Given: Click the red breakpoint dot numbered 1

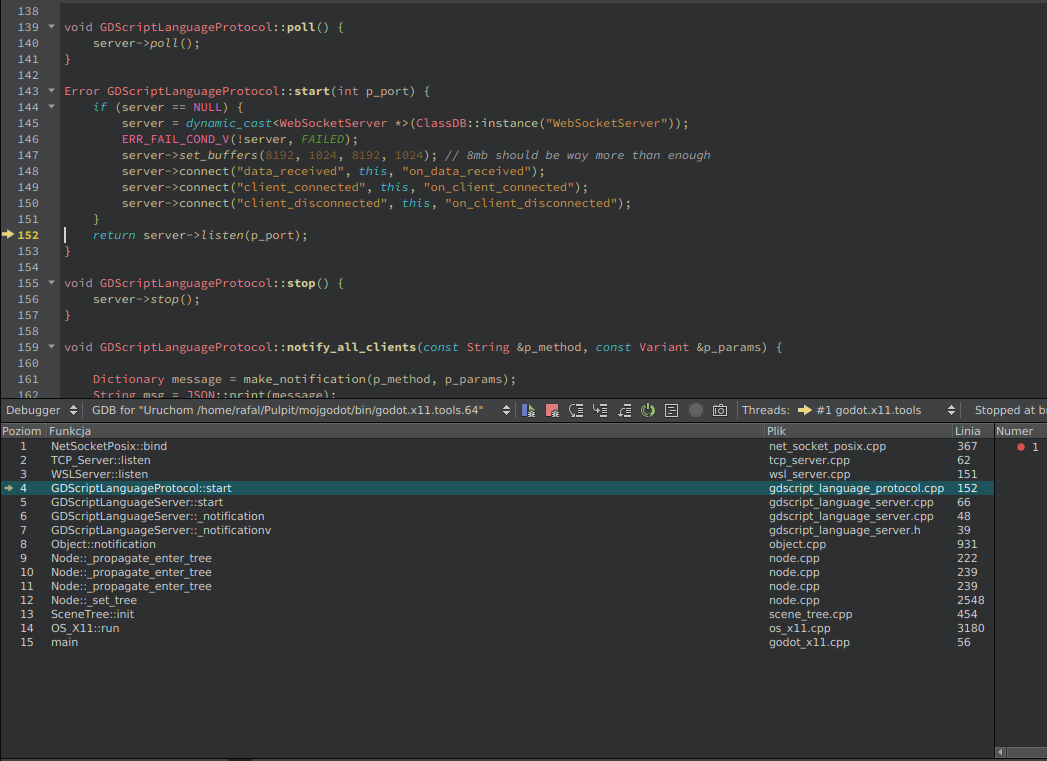Looking at the screenshot, I should [1021, 447].
